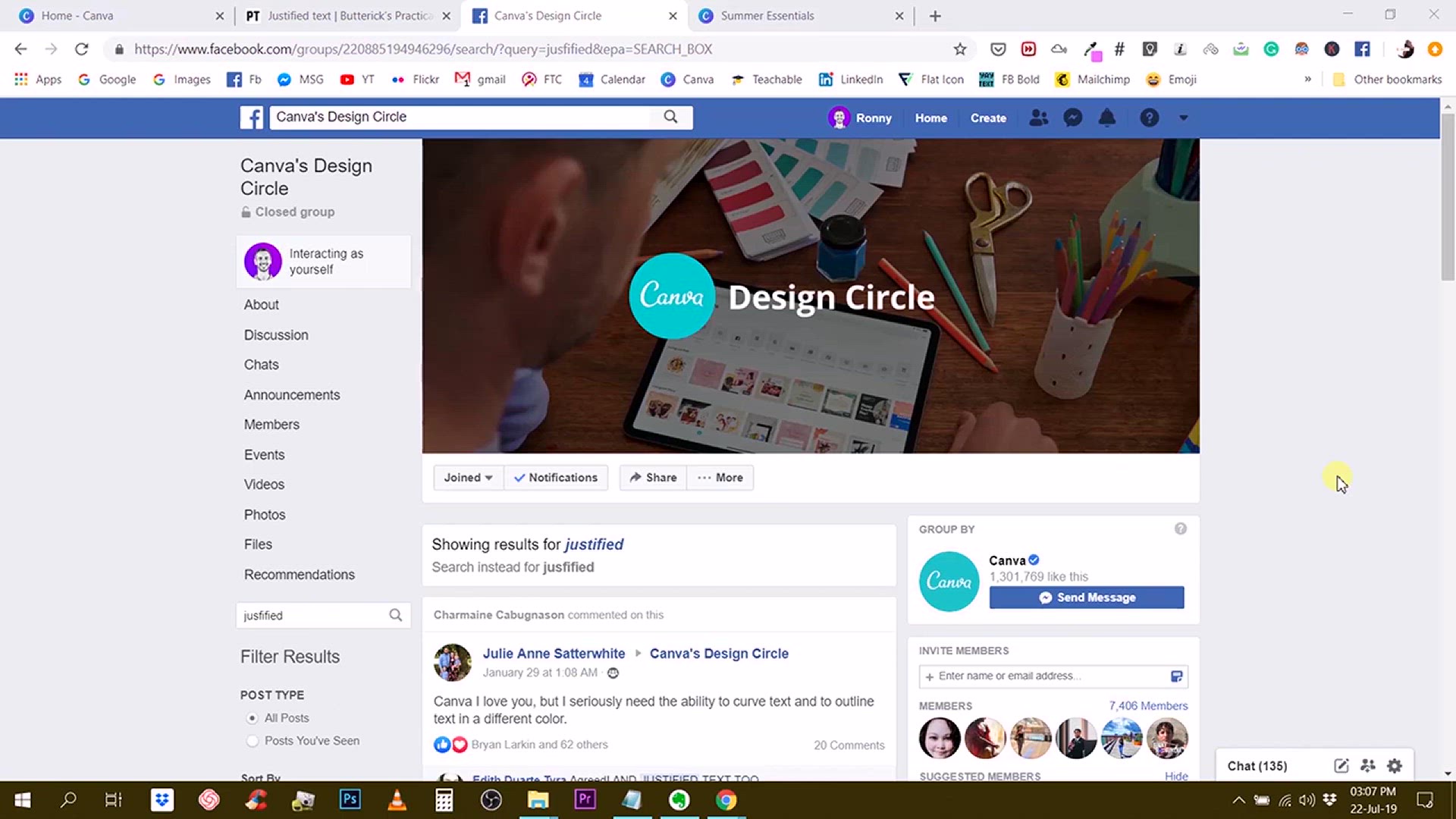
Task: Open the More options menu
Action: pos(720,478)
